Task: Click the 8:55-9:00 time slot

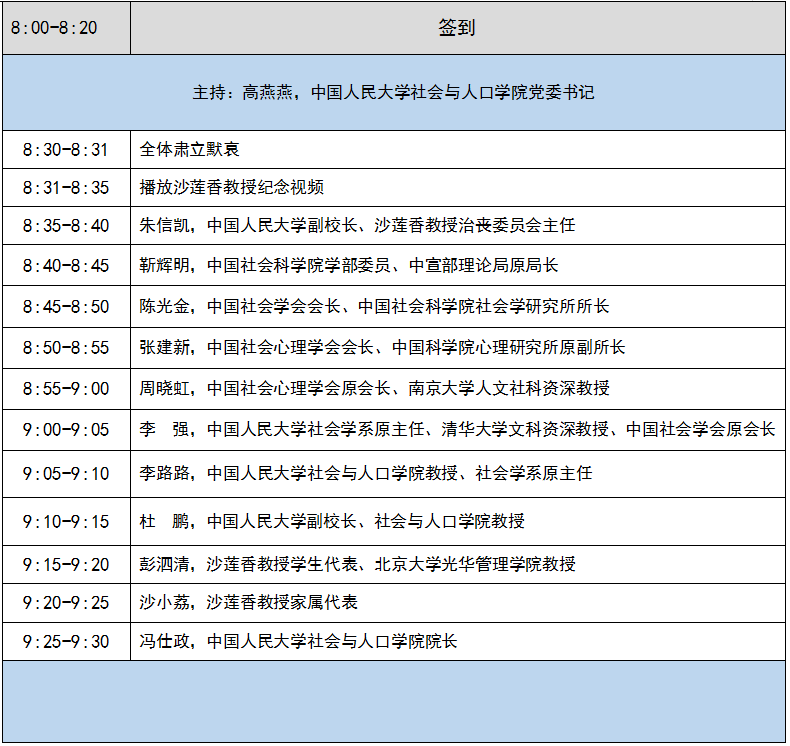Action: (66, 388)
